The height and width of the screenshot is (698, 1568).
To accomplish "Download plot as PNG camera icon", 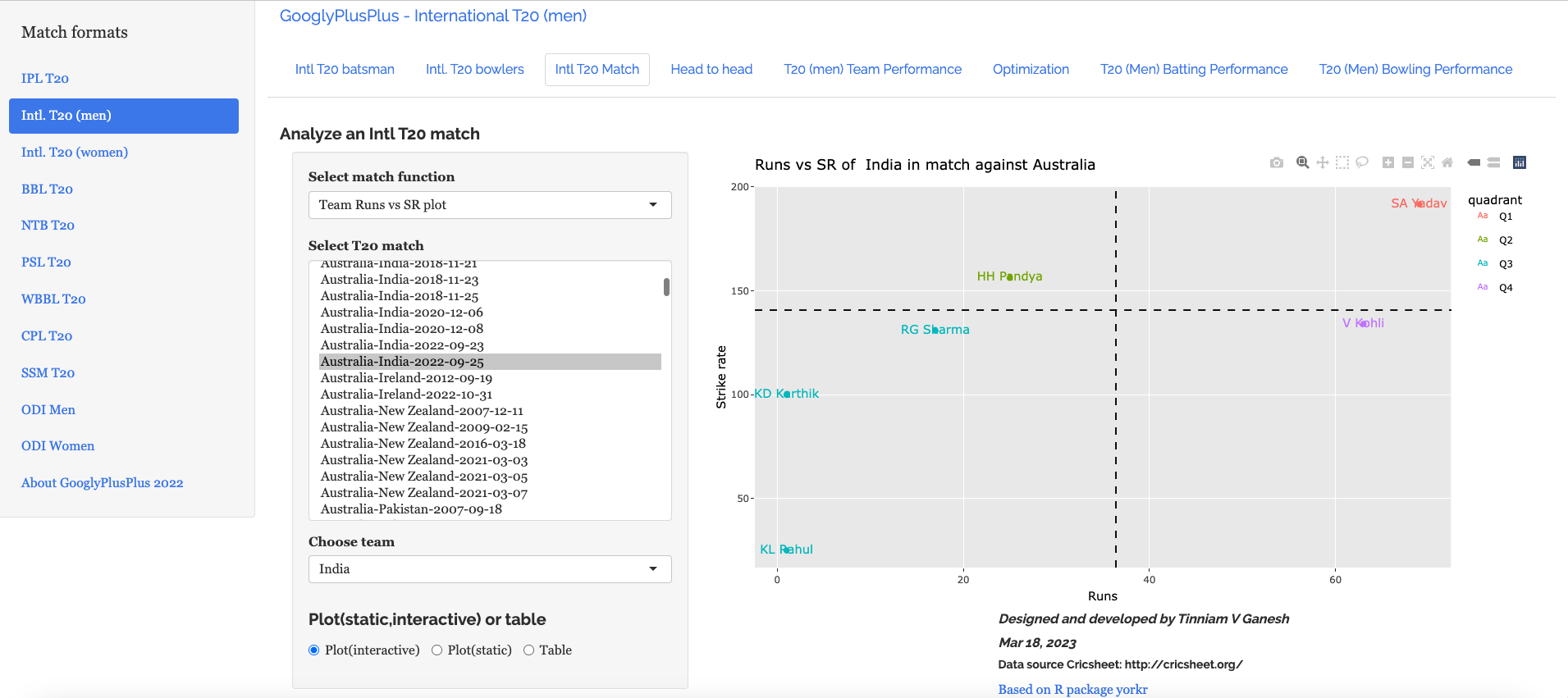I will coord(1276,162).
